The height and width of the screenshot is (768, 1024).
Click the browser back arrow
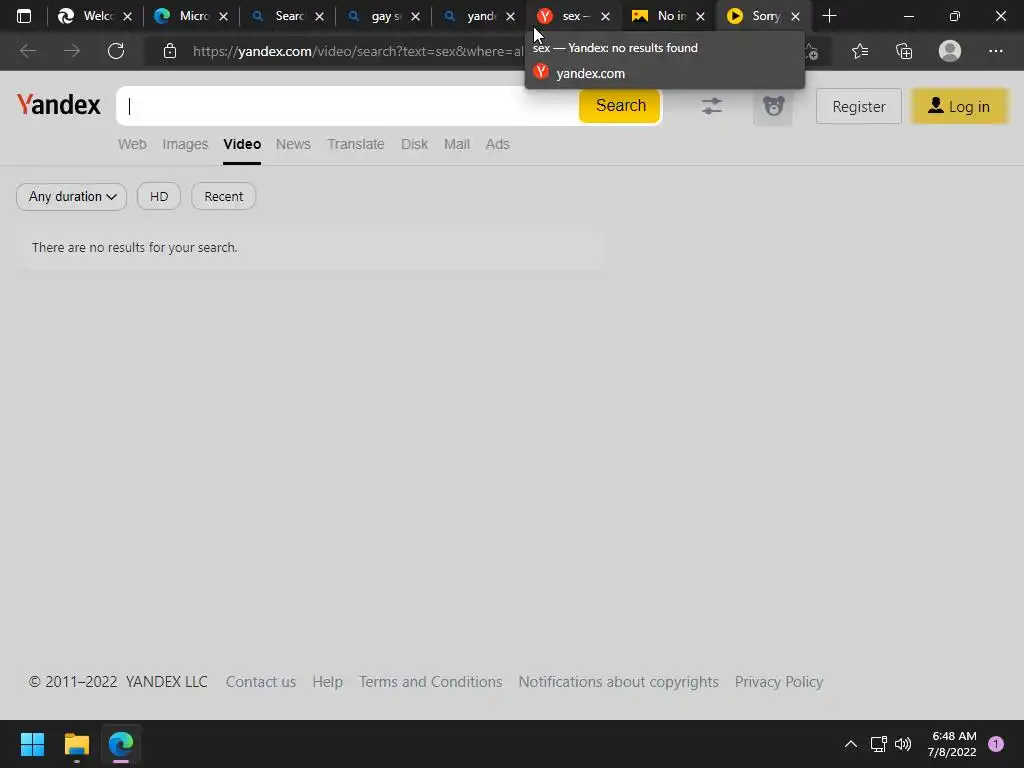(27, 51)
